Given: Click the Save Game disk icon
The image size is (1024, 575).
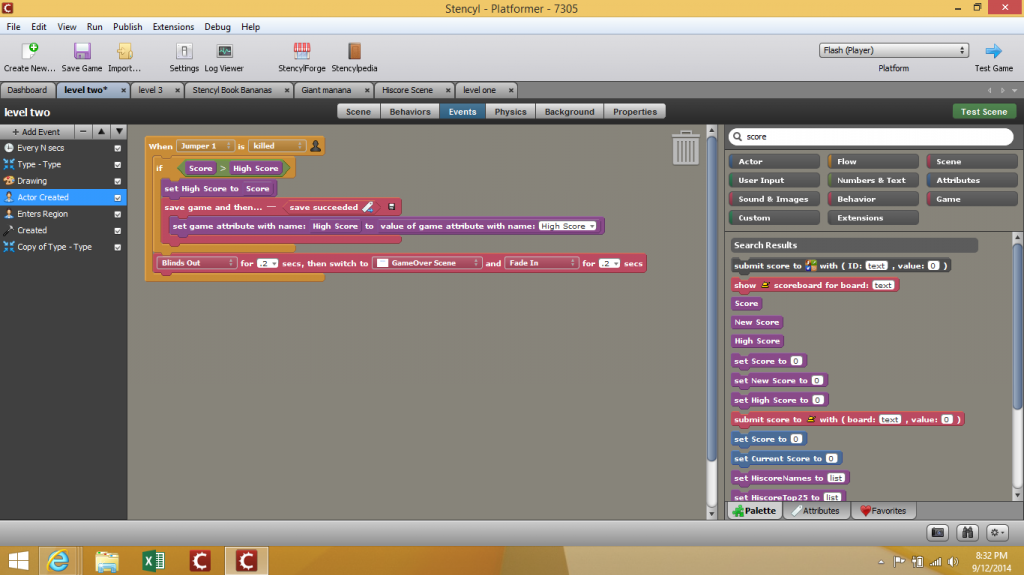Looking at the screenshot, I should point(82,51).
